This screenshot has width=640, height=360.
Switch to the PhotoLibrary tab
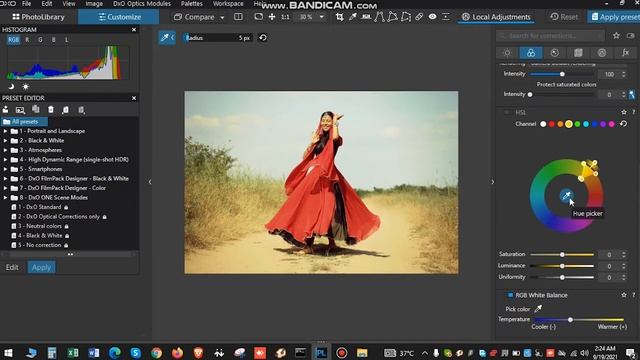pos(38,17)
